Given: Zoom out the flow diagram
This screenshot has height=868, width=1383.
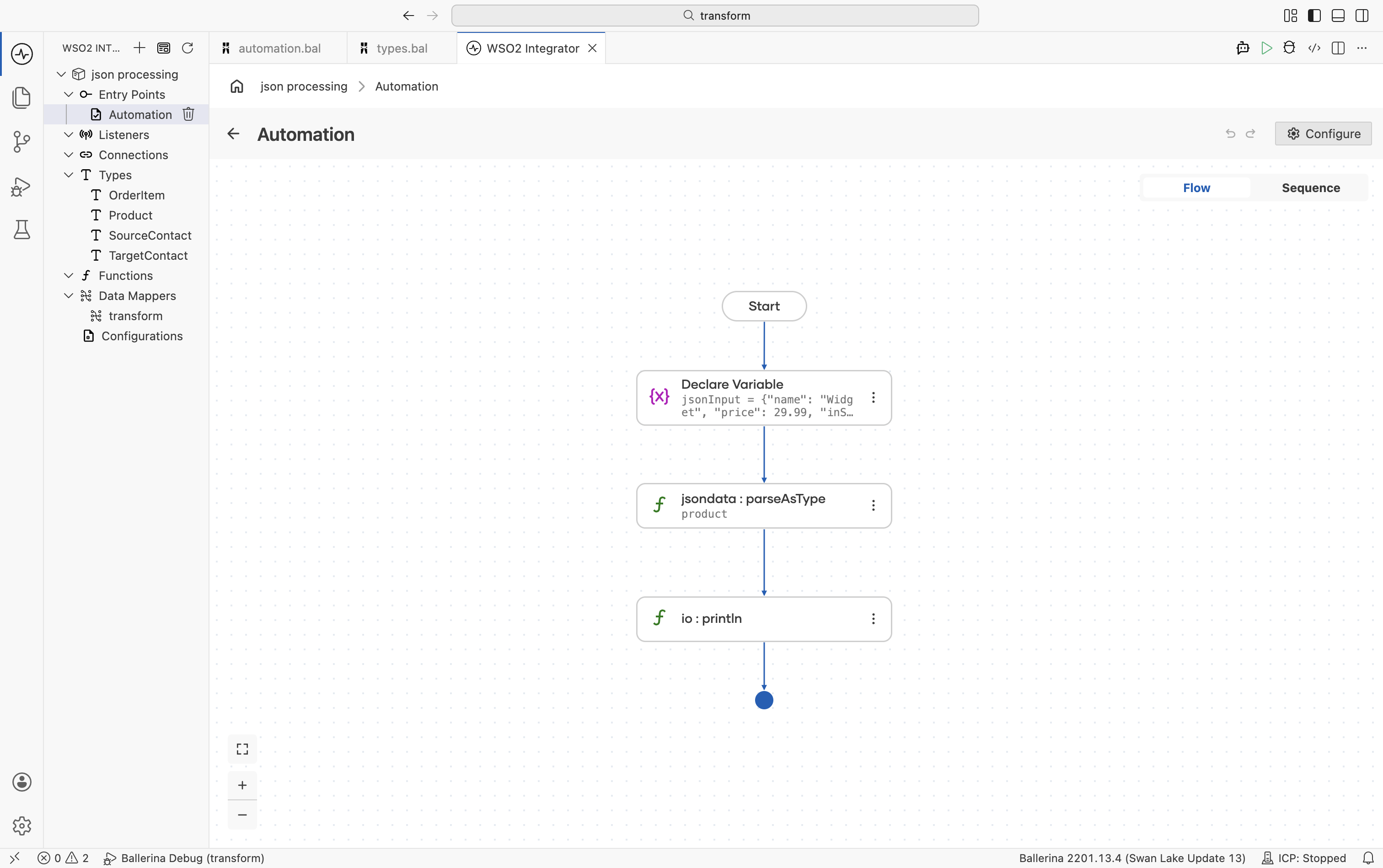Looking at the screenshot, I should pyautogui.click(x=242, y=814).
